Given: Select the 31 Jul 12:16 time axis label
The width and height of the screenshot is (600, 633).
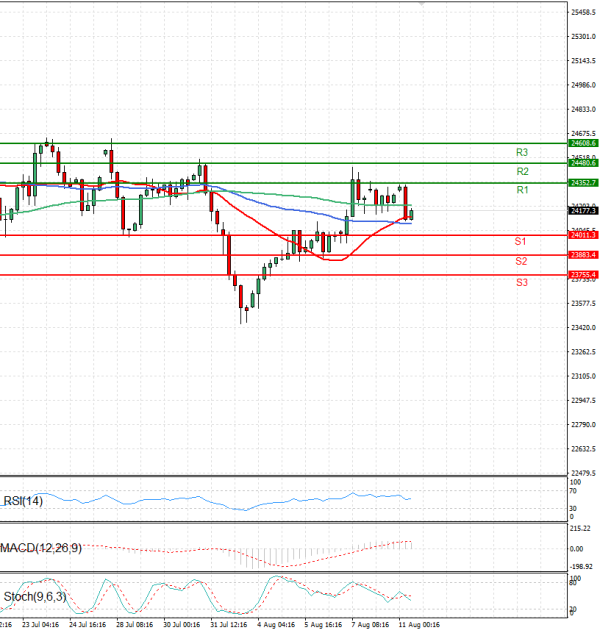Looking at the screenshot, I should [x=230, y=623].
